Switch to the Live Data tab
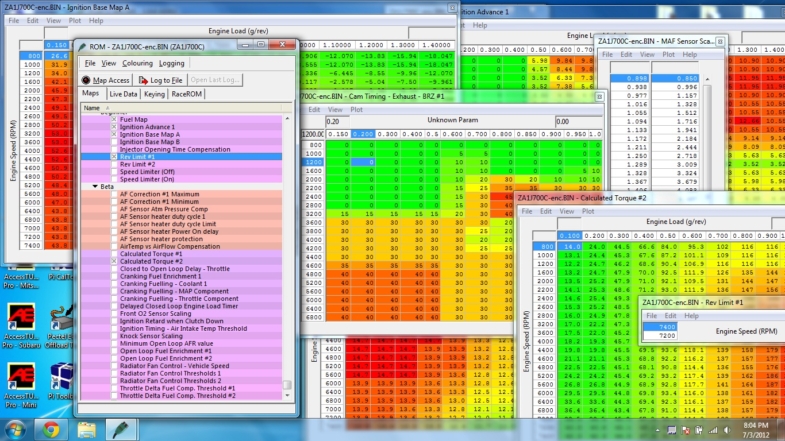 coord(123,94)
